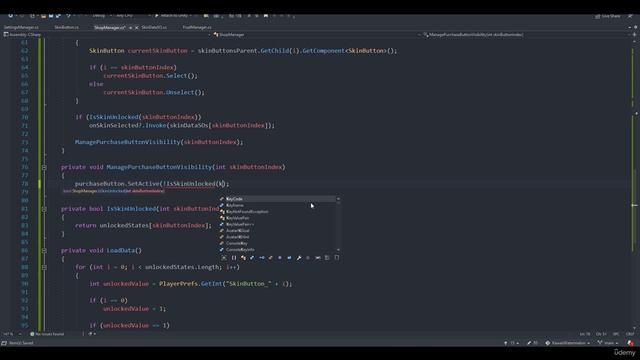This screenshot has height=360, width=640.
Task: Open the SkinDataSO.cs tab
Action: point(154,27)
